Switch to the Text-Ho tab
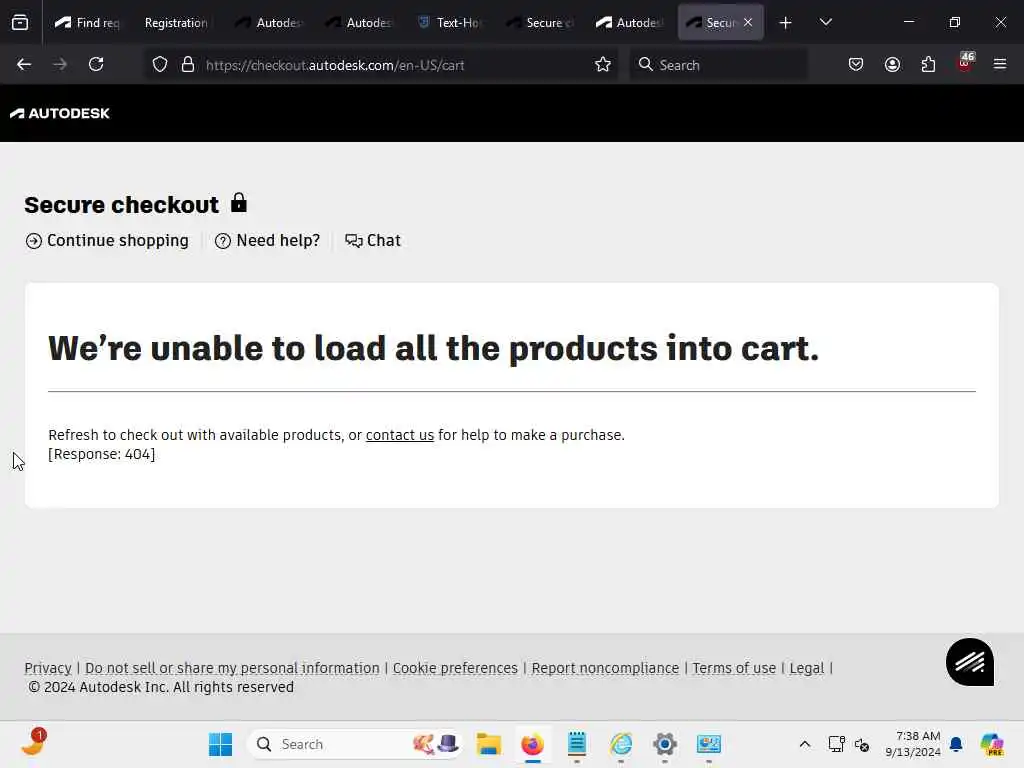 click(x=451, y=23)
